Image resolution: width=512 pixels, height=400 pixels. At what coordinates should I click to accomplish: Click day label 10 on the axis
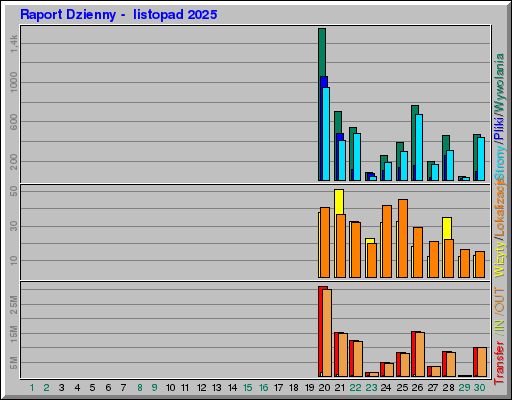coord(171,388)
